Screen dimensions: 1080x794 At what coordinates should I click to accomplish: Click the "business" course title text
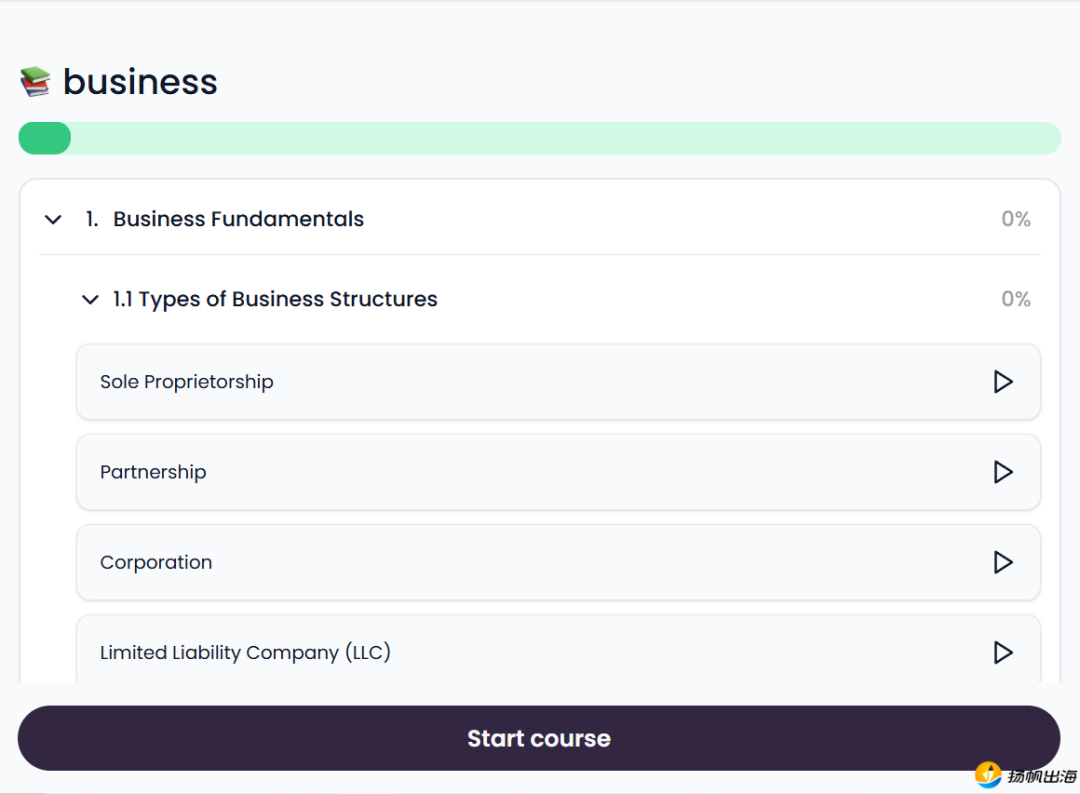(x=140, y=82)
